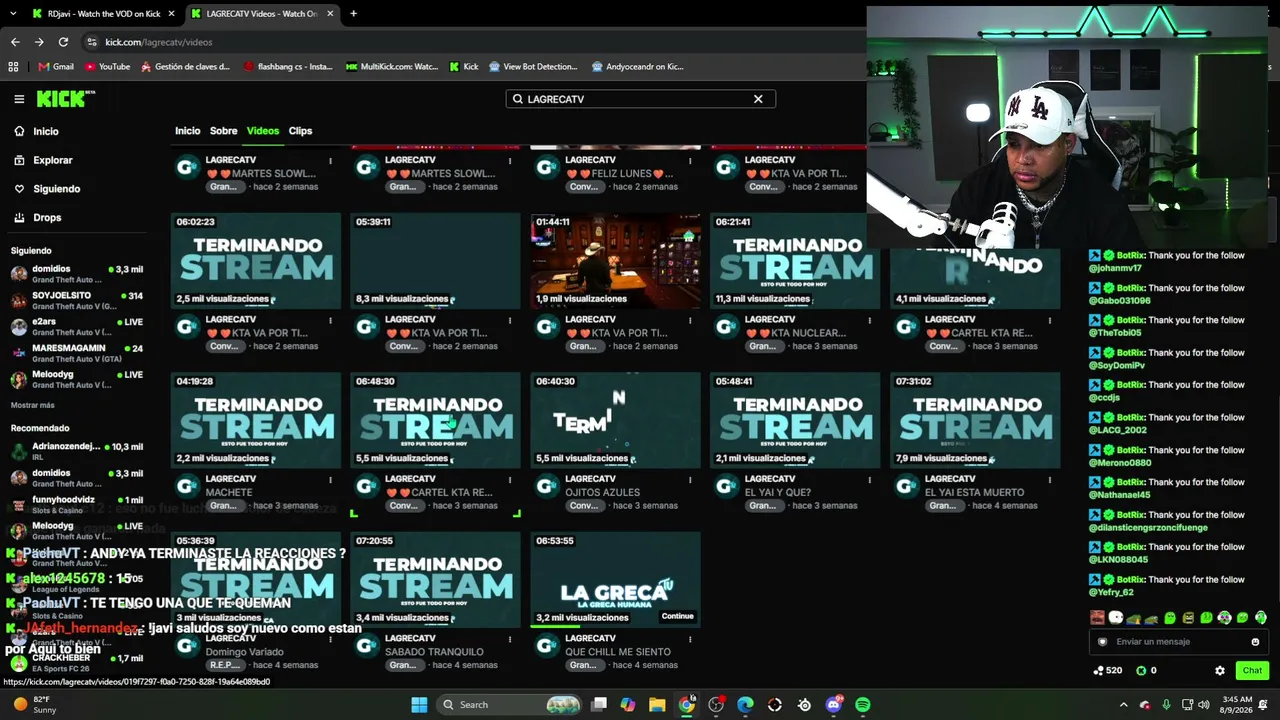Click the green Kicks currency icon
This screenshot has height=720, width=1280.
coord(1141,671)
